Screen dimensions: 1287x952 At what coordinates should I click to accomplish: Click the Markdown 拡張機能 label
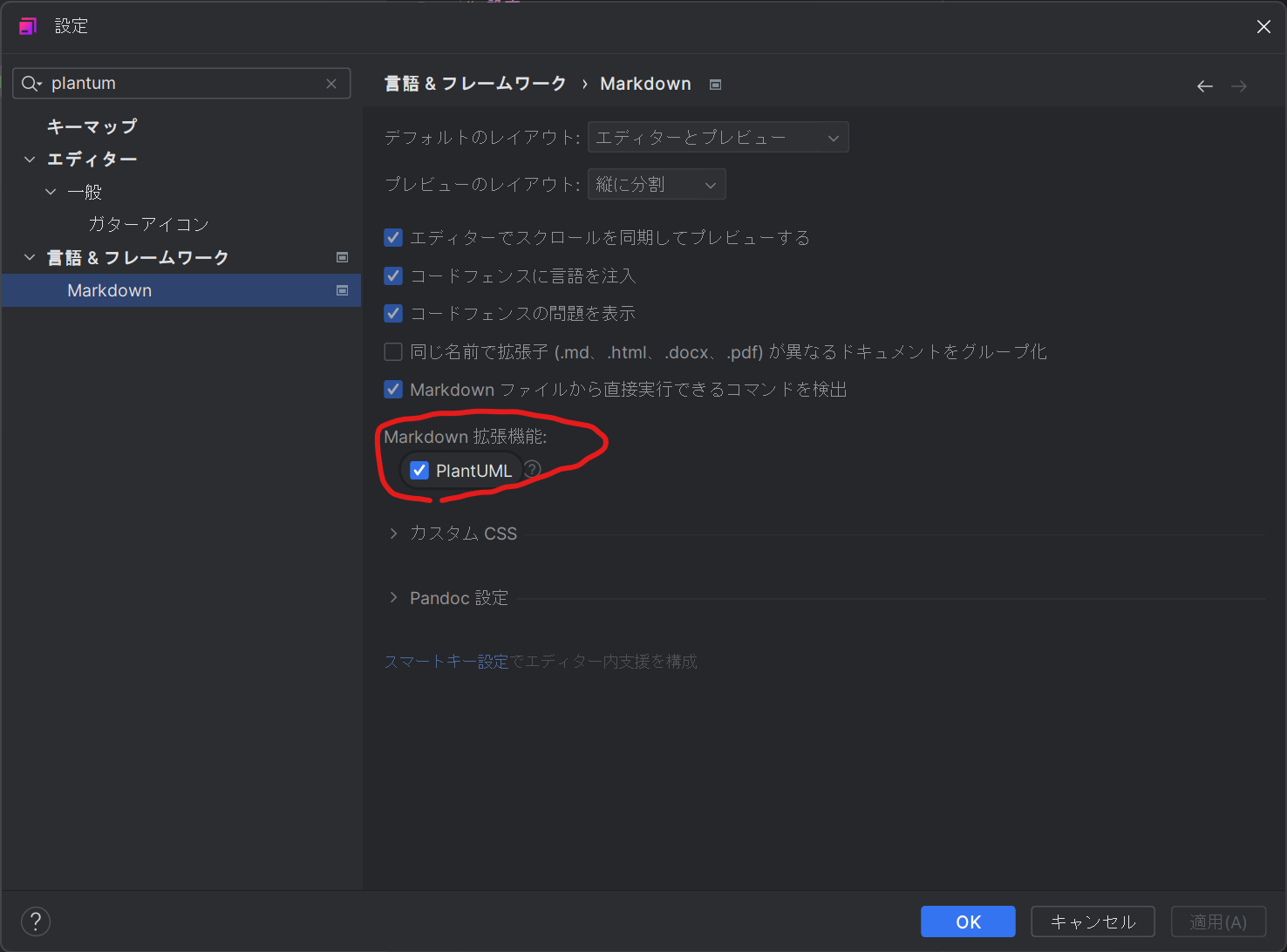466,437
